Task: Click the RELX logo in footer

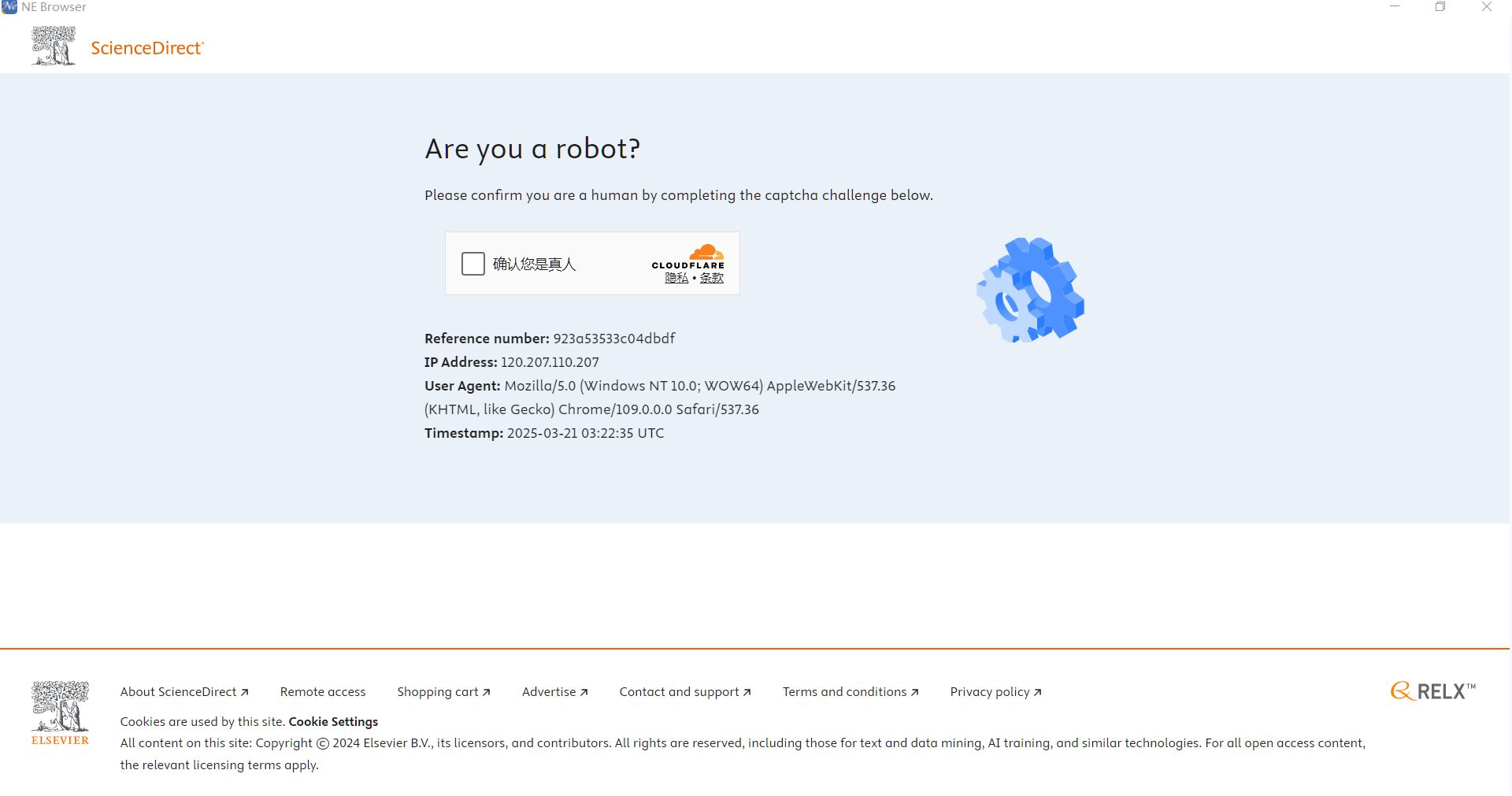Action: pyautogui.click(x=1433, y=691)
